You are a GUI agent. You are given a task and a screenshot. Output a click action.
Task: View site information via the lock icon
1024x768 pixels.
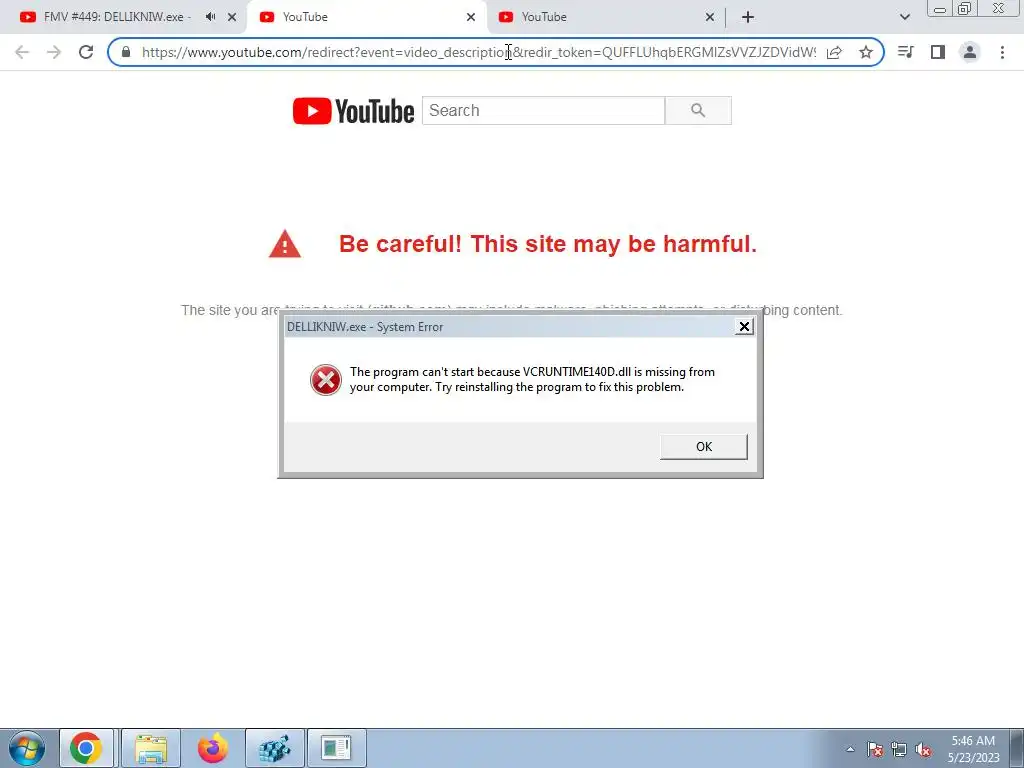pos(126,52)
